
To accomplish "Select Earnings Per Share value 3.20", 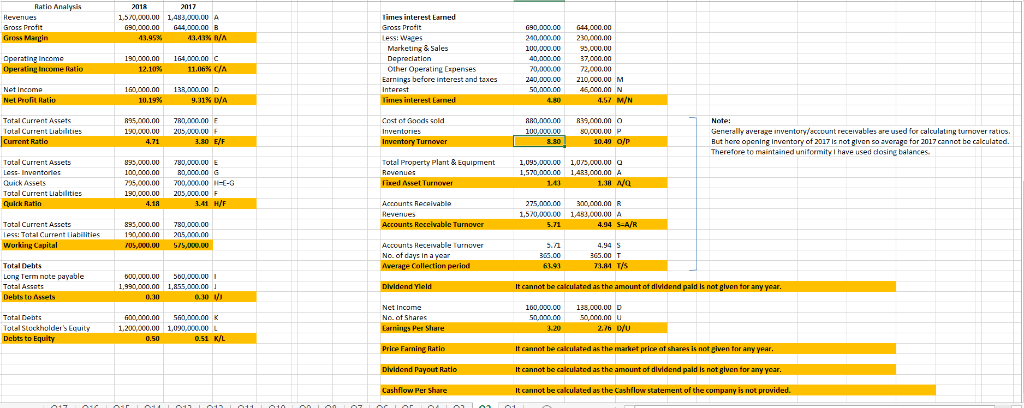I will pyautogui.click(x=539, y=328).
